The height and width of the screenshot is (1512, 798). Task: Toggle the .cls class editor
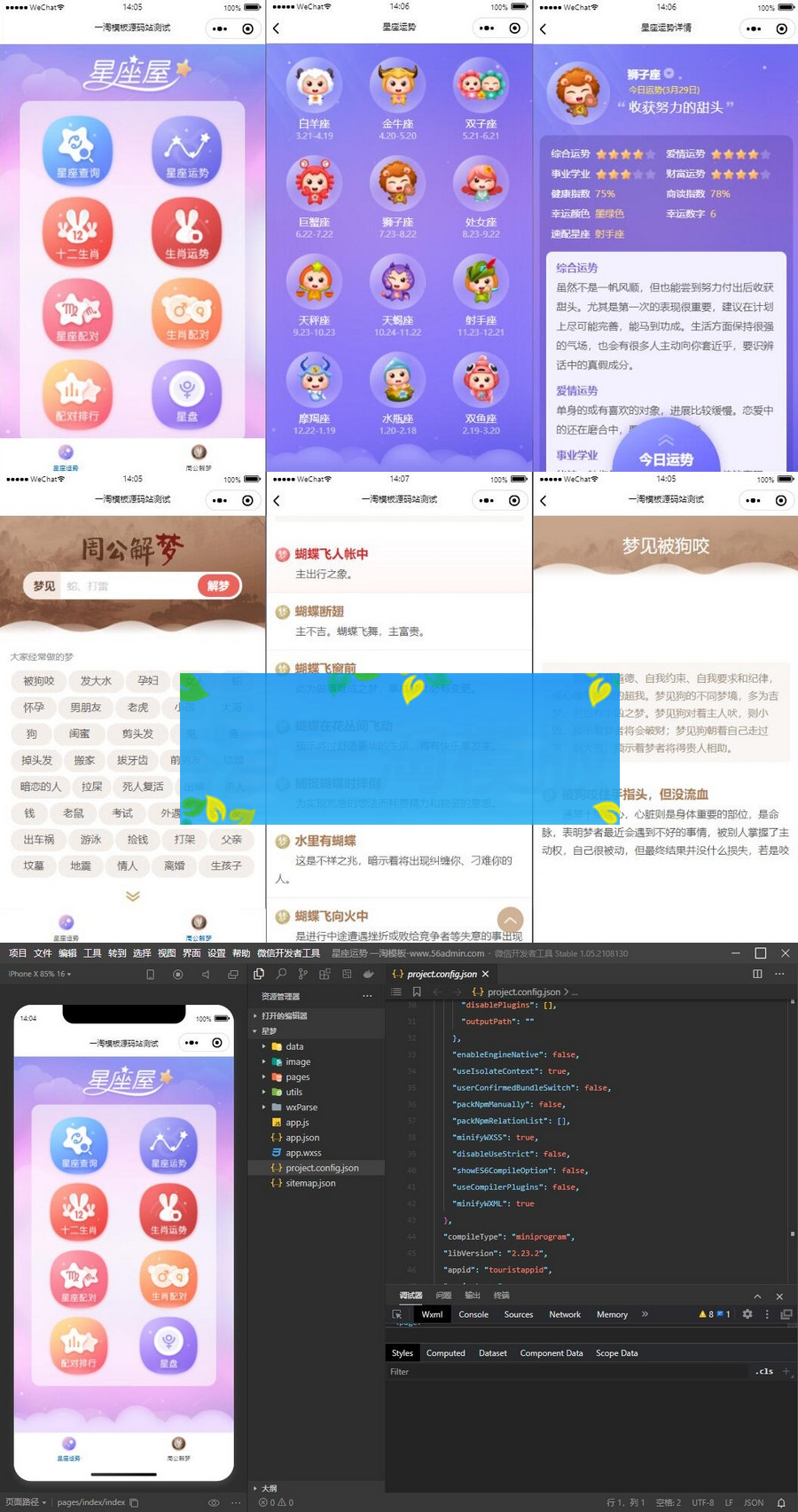[763, 1371]
